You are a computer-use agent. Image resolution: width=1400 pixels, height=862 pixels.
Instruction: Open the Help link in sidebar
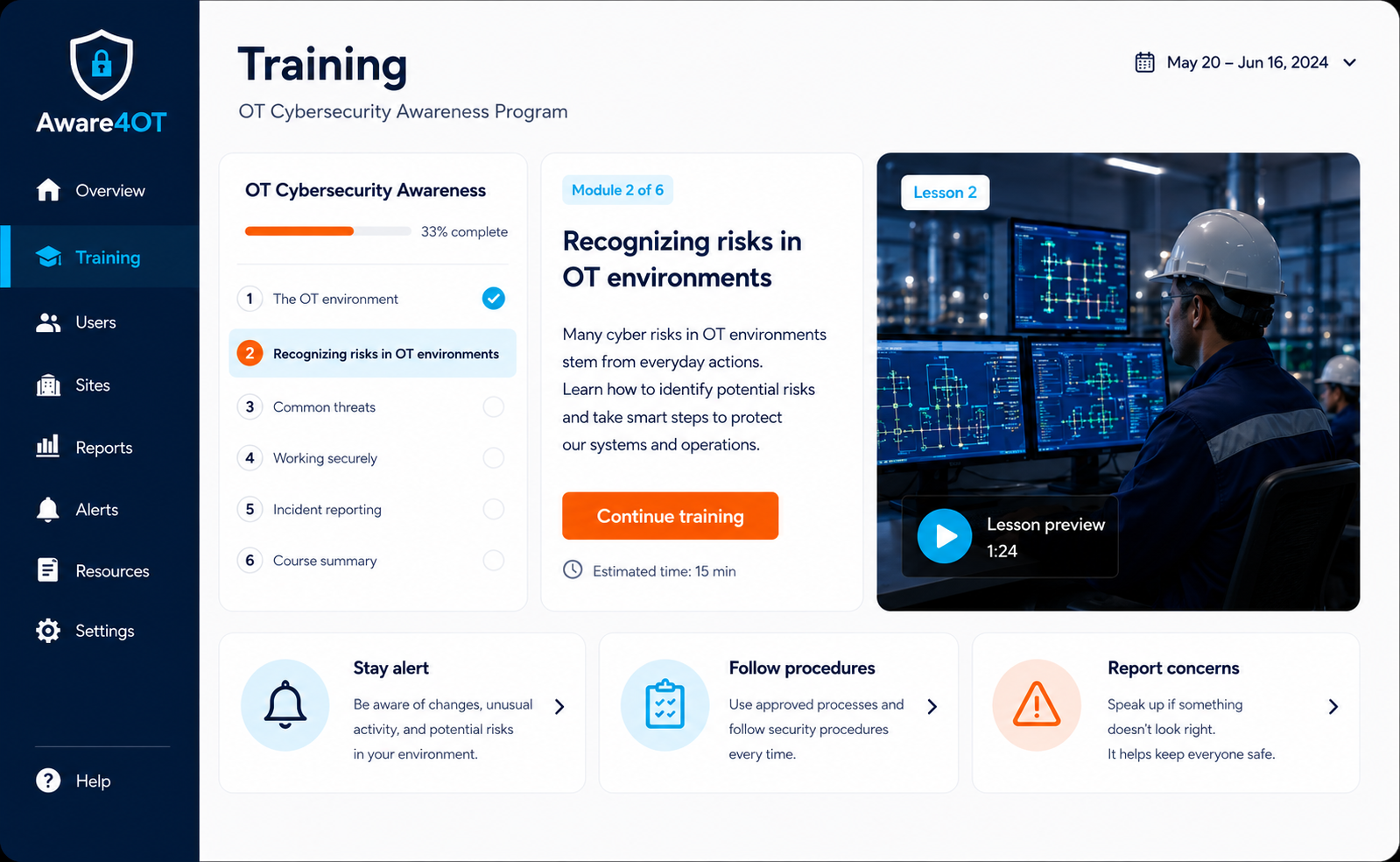[x=74, y=781]
